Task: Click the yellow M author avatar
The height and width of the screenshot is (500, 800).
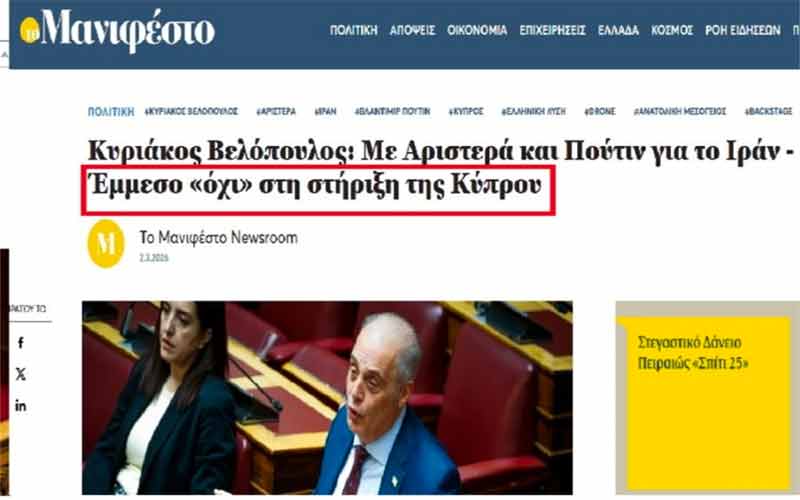Action: click(x=106, y=244)
